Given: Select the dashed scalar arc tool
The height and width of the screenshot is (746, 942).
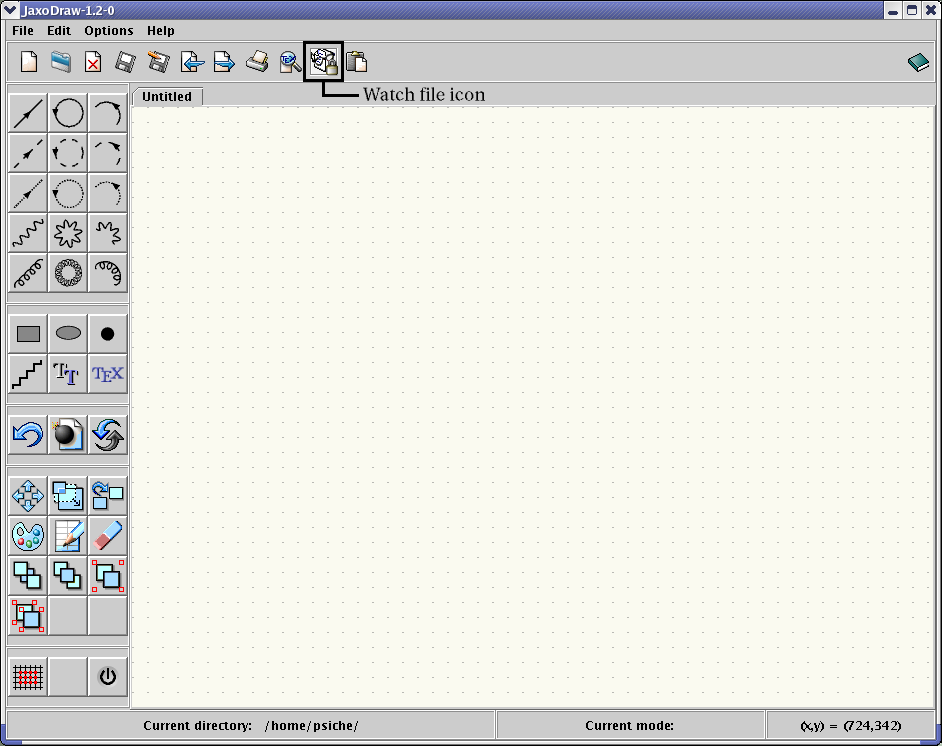Looking at the screenshot, I should 108,153.
